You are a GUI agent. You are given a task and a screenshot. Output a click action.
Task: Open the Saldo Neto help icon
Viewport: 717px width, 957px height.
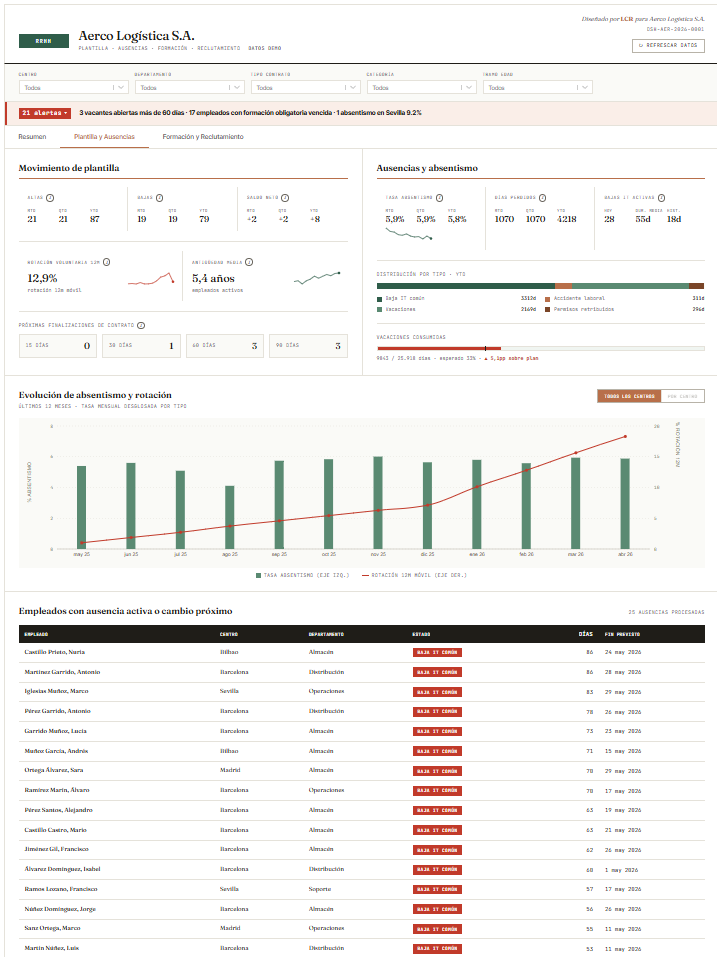point(285,198)
